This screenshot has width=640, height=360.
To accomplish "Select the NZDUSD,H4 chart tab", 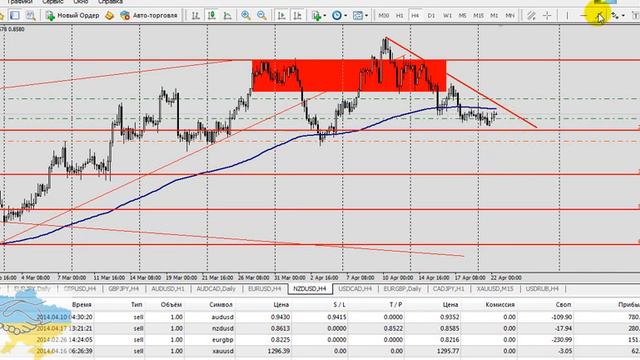I will click(310, 289).
